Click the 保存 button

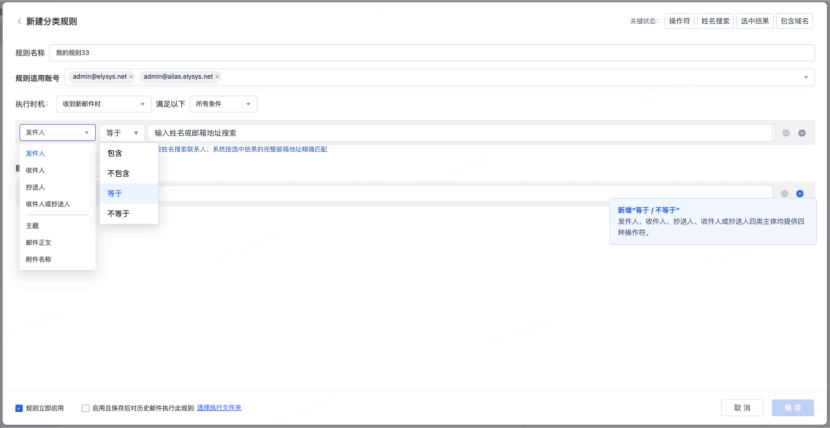tap(793, 408)
